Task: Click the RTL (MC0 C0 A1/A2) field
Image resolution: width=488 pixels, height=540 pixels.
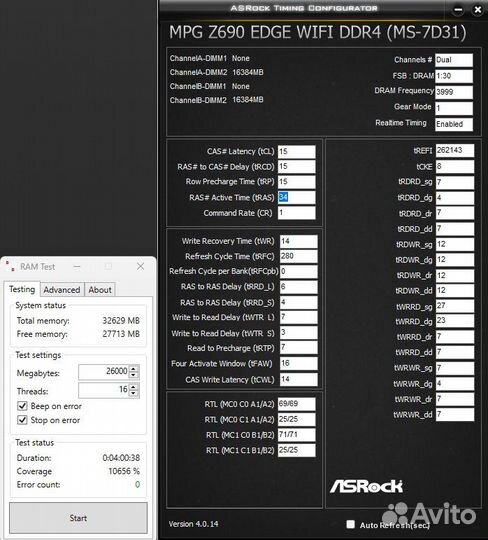Action: pos(297,404)
